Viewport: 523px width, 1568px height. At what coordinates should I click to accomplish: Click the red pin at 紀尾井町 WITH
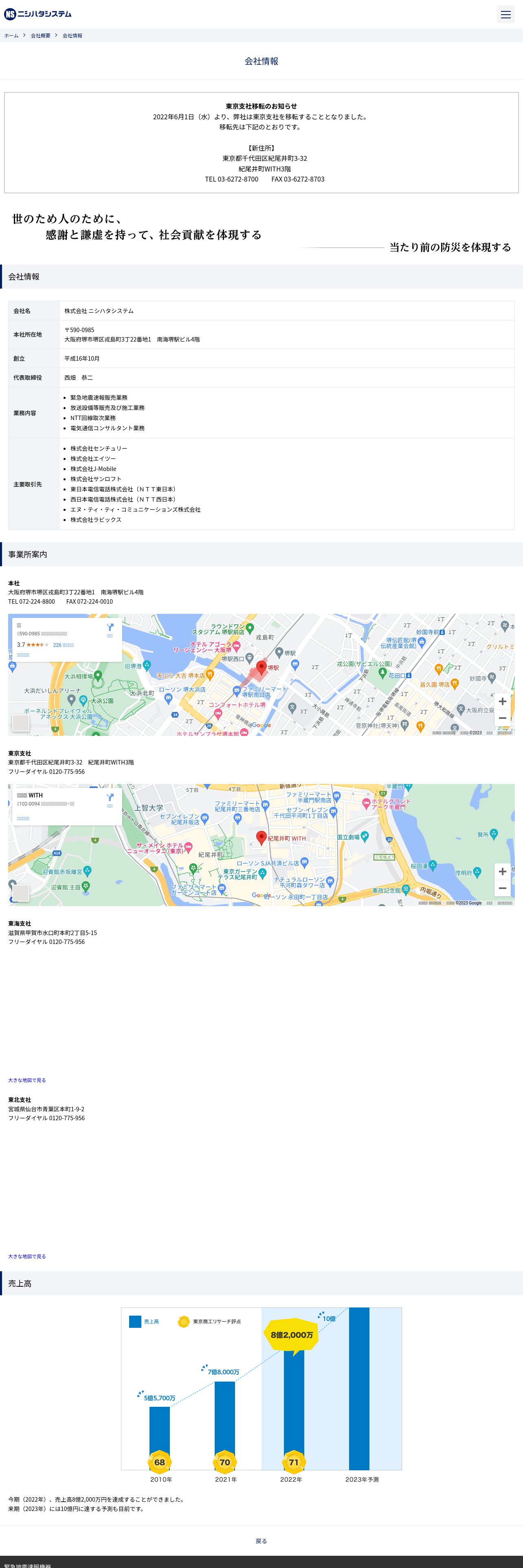[261, 838]
